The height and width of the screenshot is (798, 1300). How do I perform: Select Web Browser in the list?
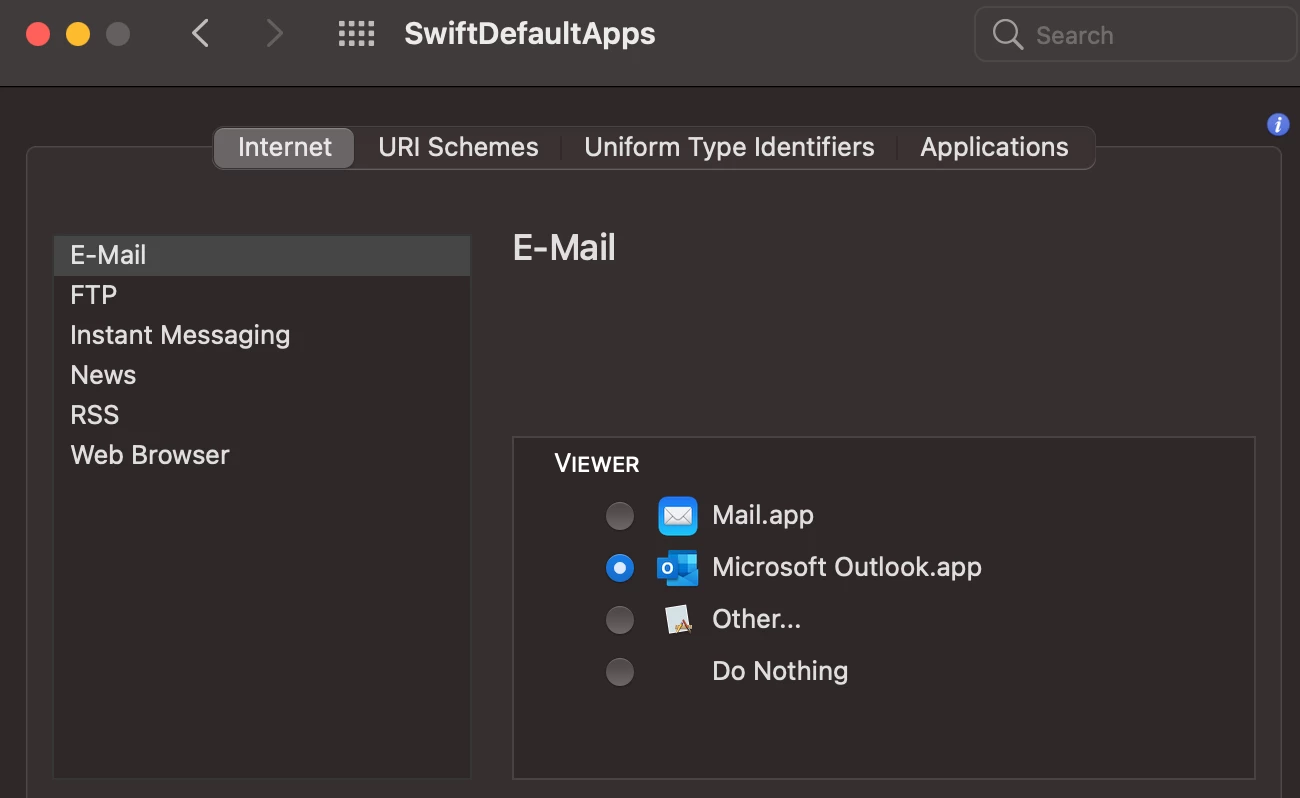[262, 455]
